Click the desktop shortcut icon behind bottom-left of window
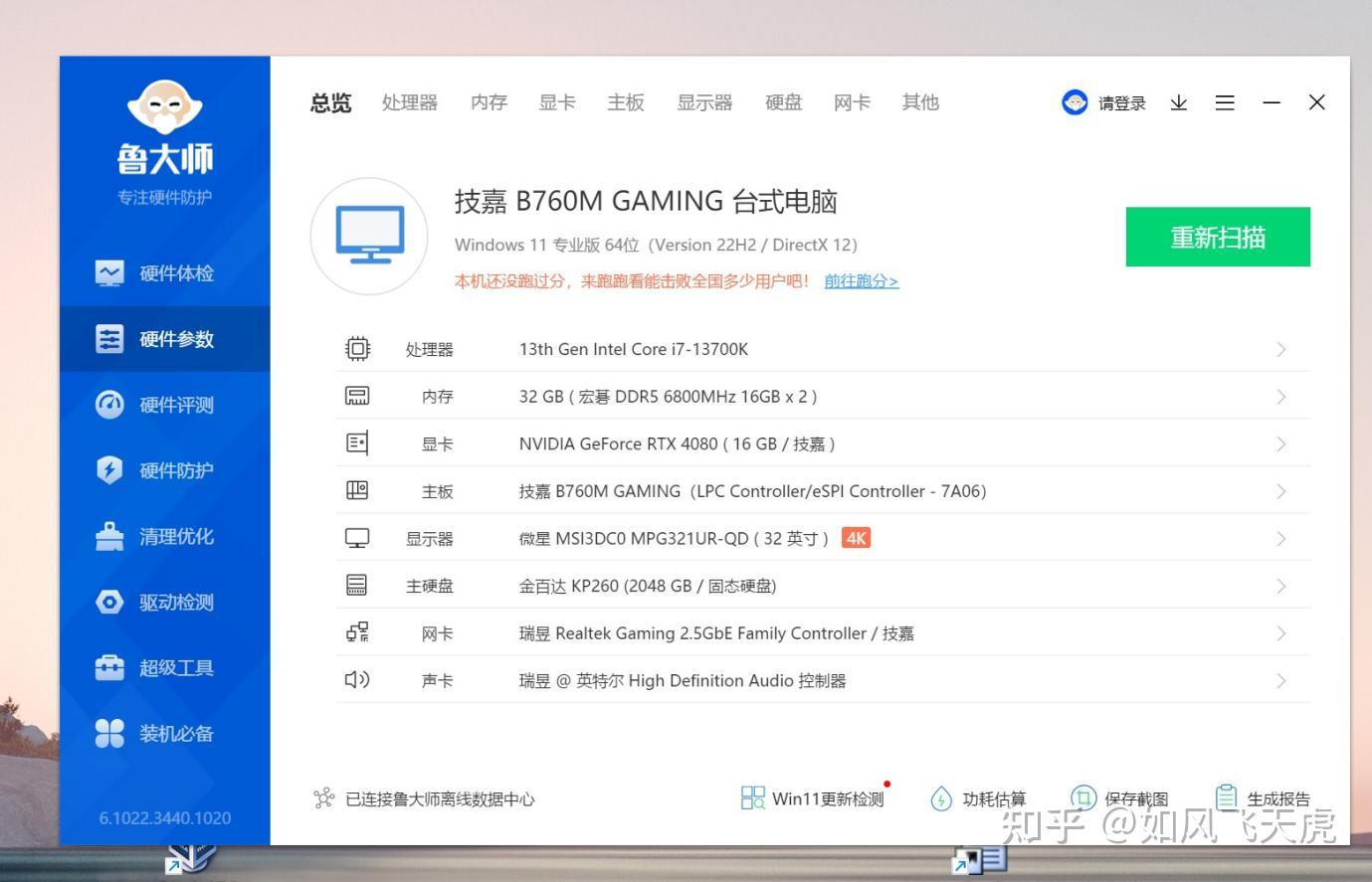 (190, 860)
